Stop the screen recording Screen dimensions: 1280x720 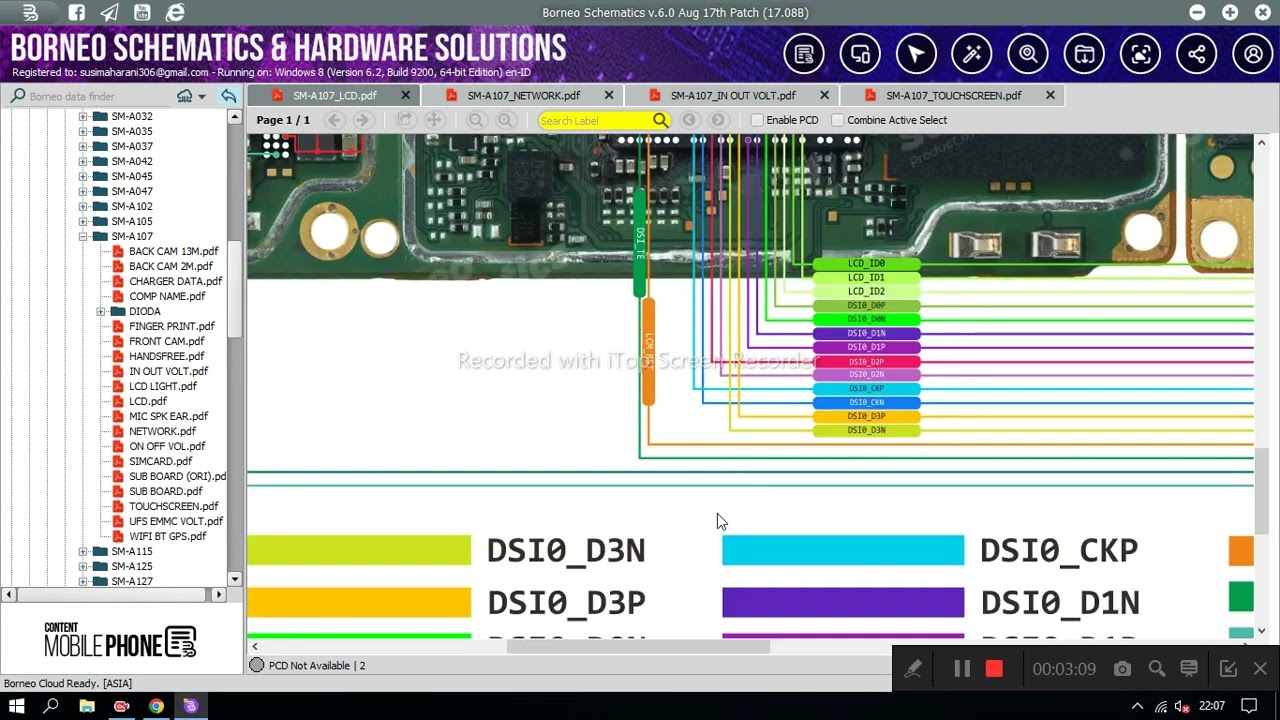click(994, 669)
